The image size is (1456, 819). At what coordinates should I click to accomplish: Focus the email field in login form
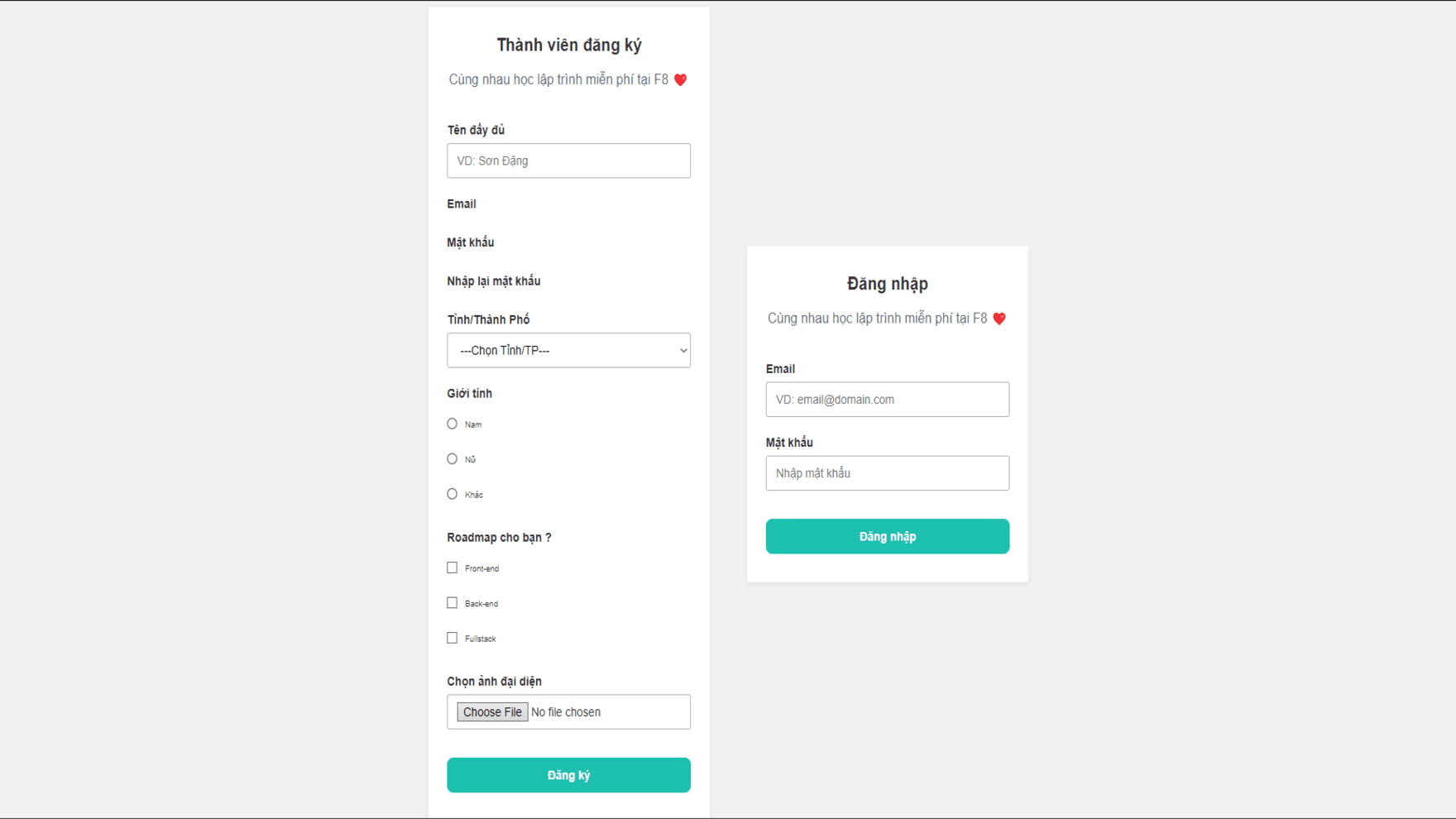point(887,399)
